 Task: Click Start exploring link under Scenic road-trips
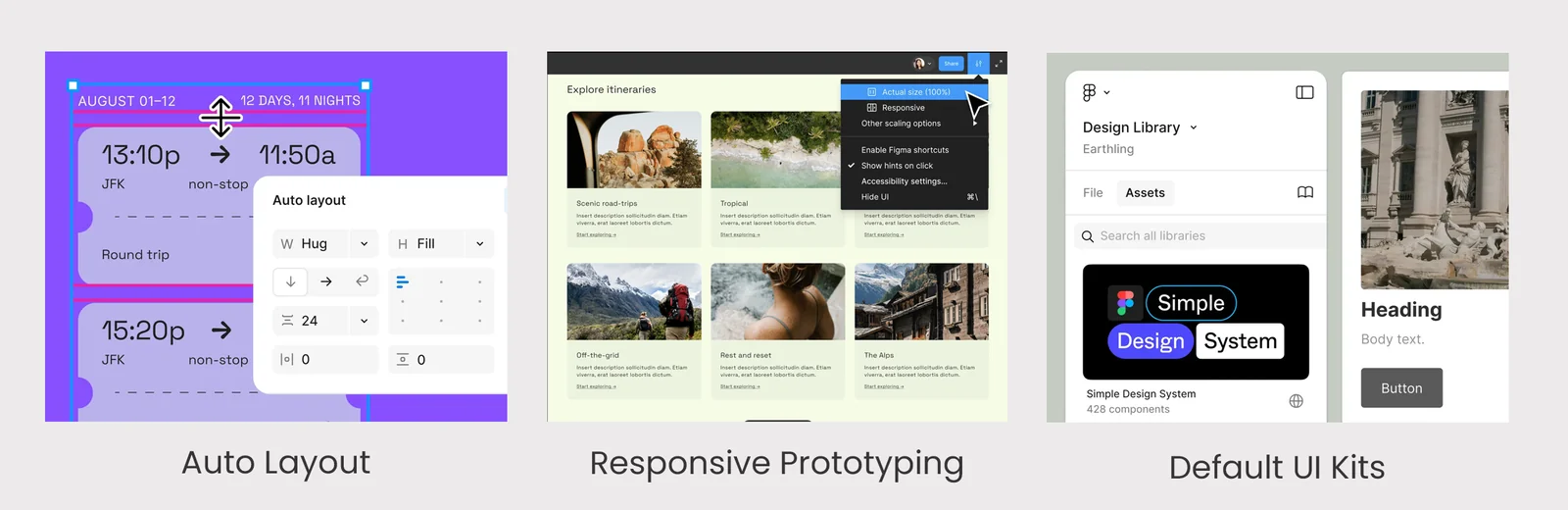(596, 235)
